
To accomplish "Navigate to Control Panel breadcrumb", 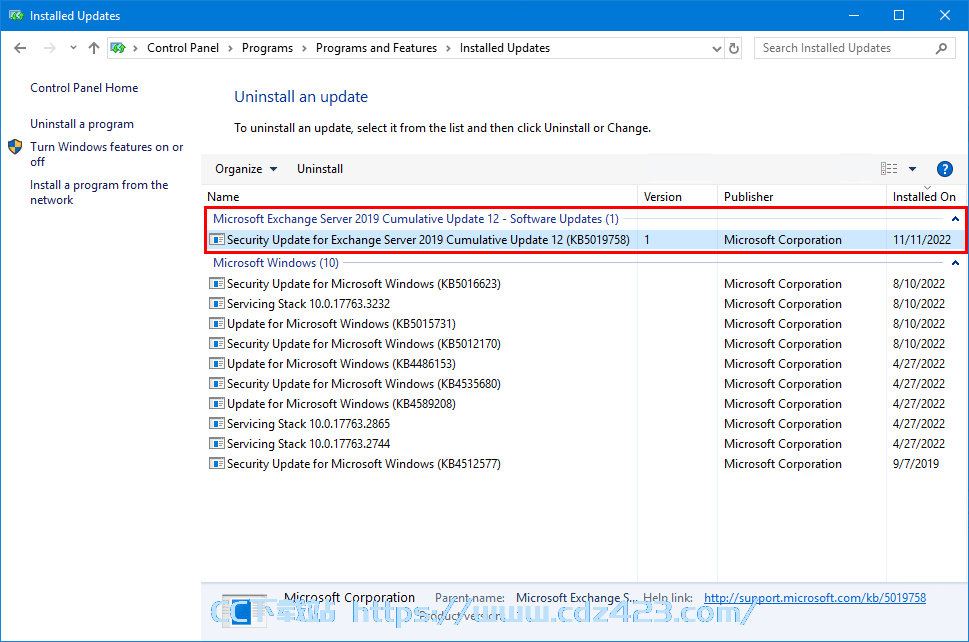I will (x=183, y=48).
